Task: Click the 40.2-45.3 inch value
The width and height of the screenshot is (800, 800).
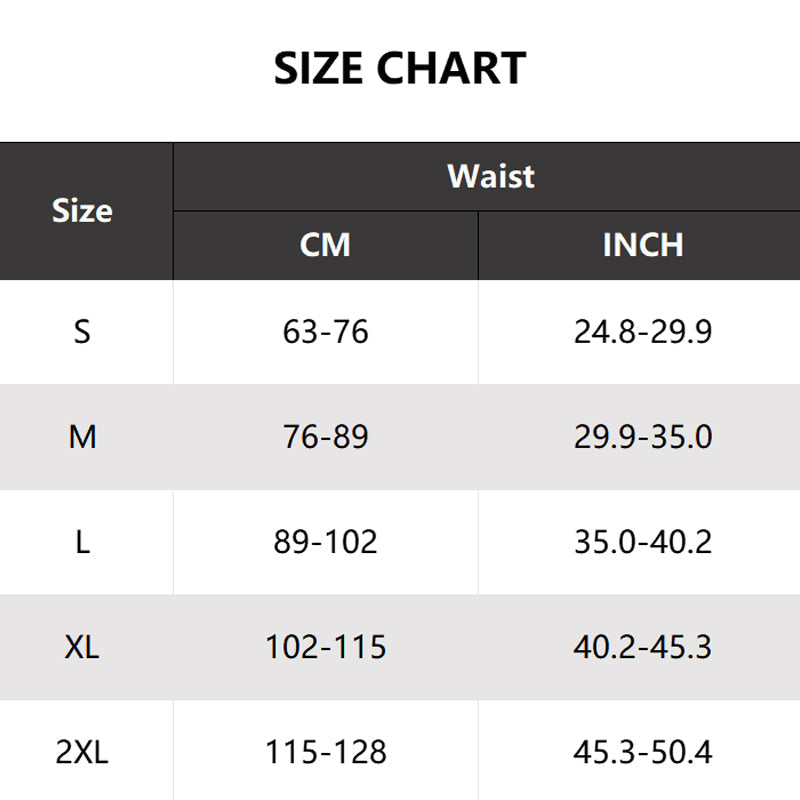Action: (x=643, y=647)
